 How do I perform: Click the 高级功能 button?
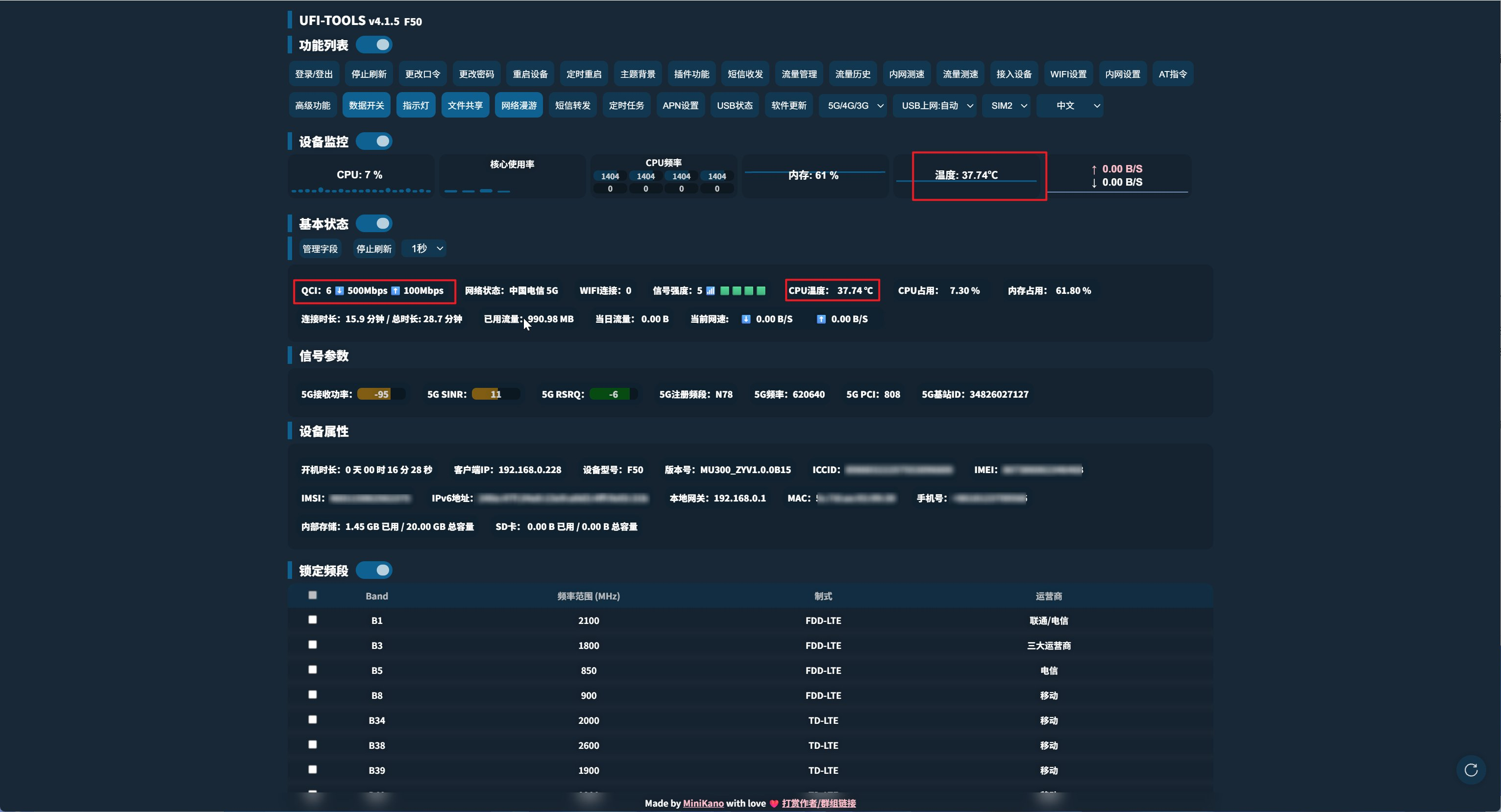click(x=313, y=105)
